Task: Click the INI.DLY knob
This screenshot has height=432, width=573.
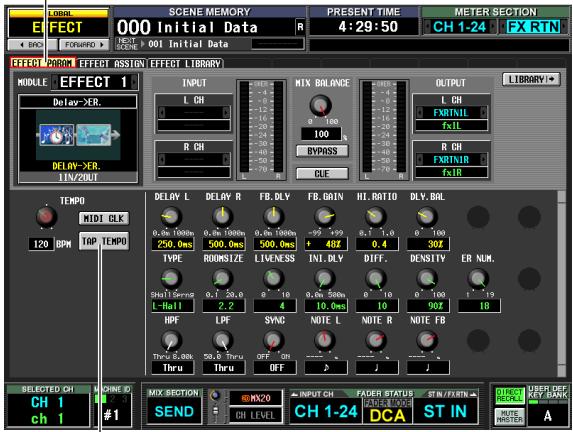Action: click(325, 279)
